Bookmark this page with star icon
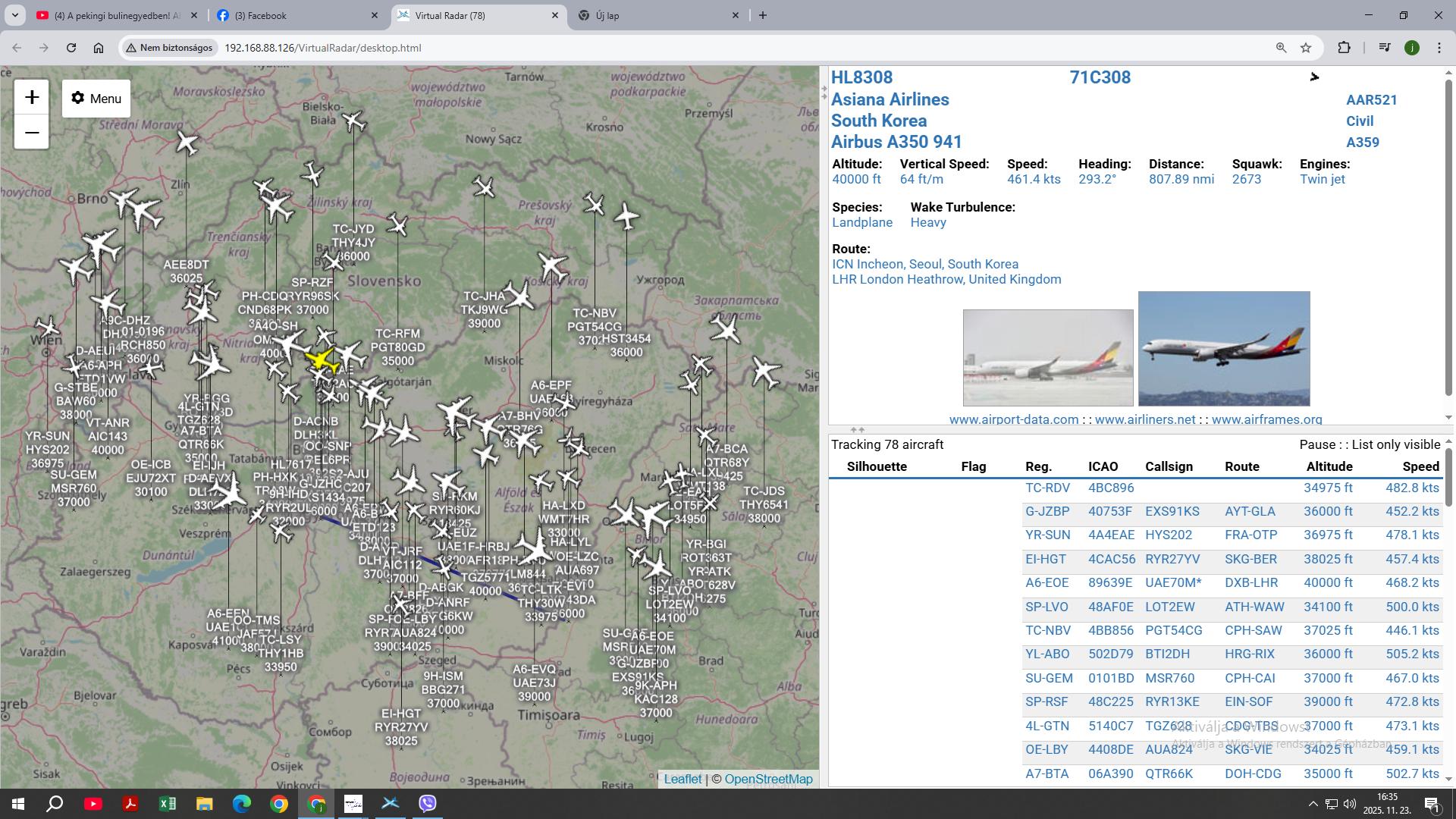The width and height of the screenshot is (1456, 819). tap(1306, 48)
